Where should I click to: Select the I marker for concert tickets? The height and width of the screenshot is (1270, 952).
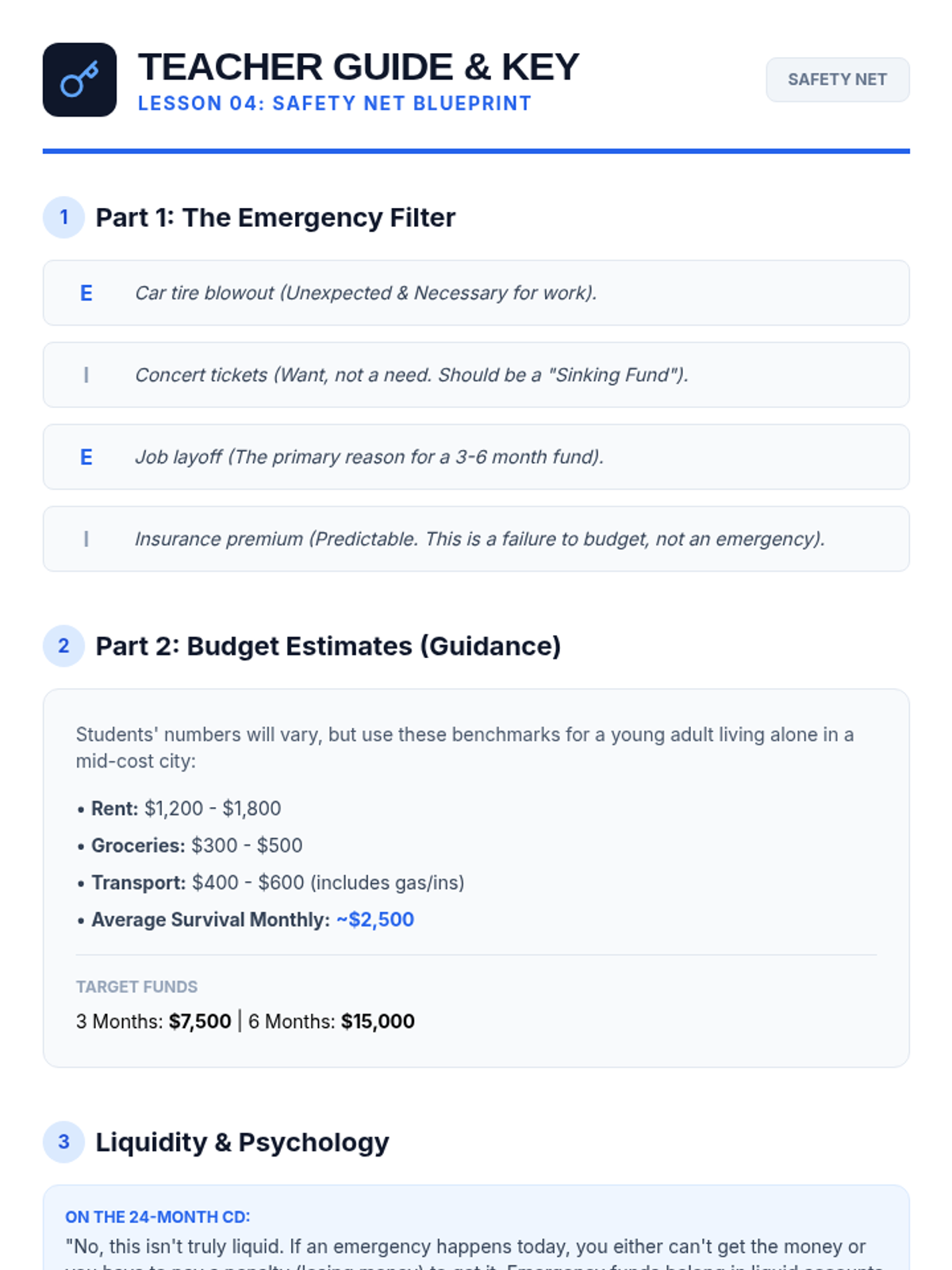click(x=86, y=375)
